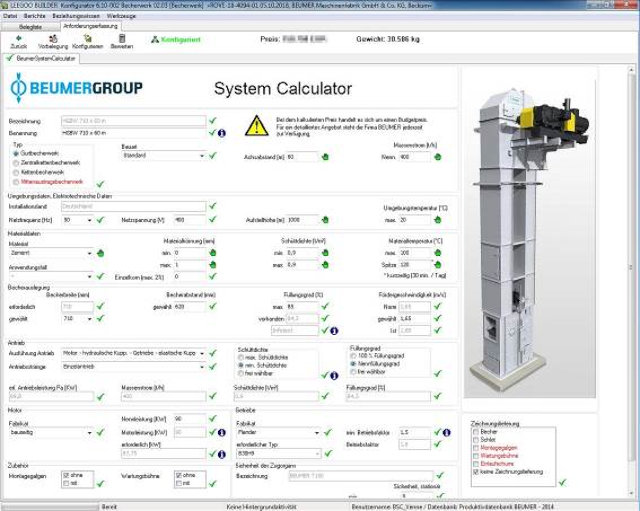Viewport: 640px width, 511px height.
Task: Select the BeumerSystemCalculator tab
Action: [41, 59]
